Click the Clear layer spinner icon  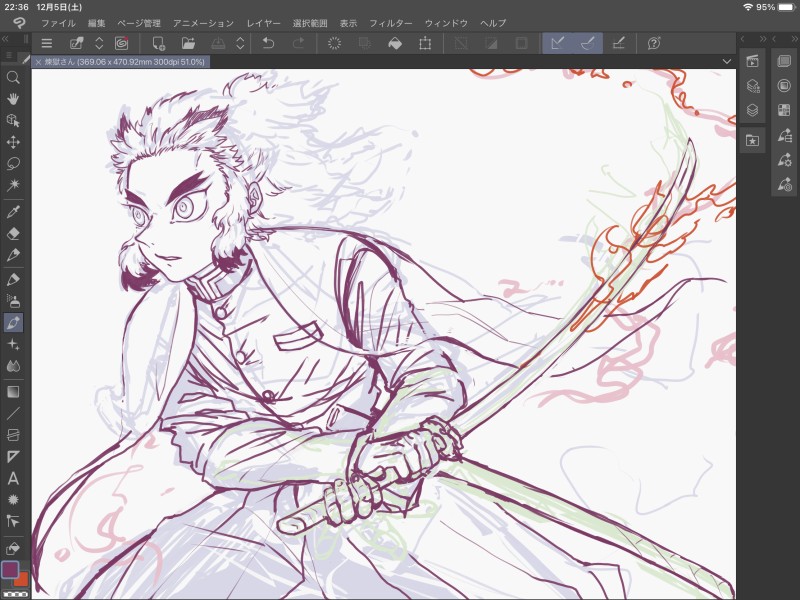tap(334, 43)
